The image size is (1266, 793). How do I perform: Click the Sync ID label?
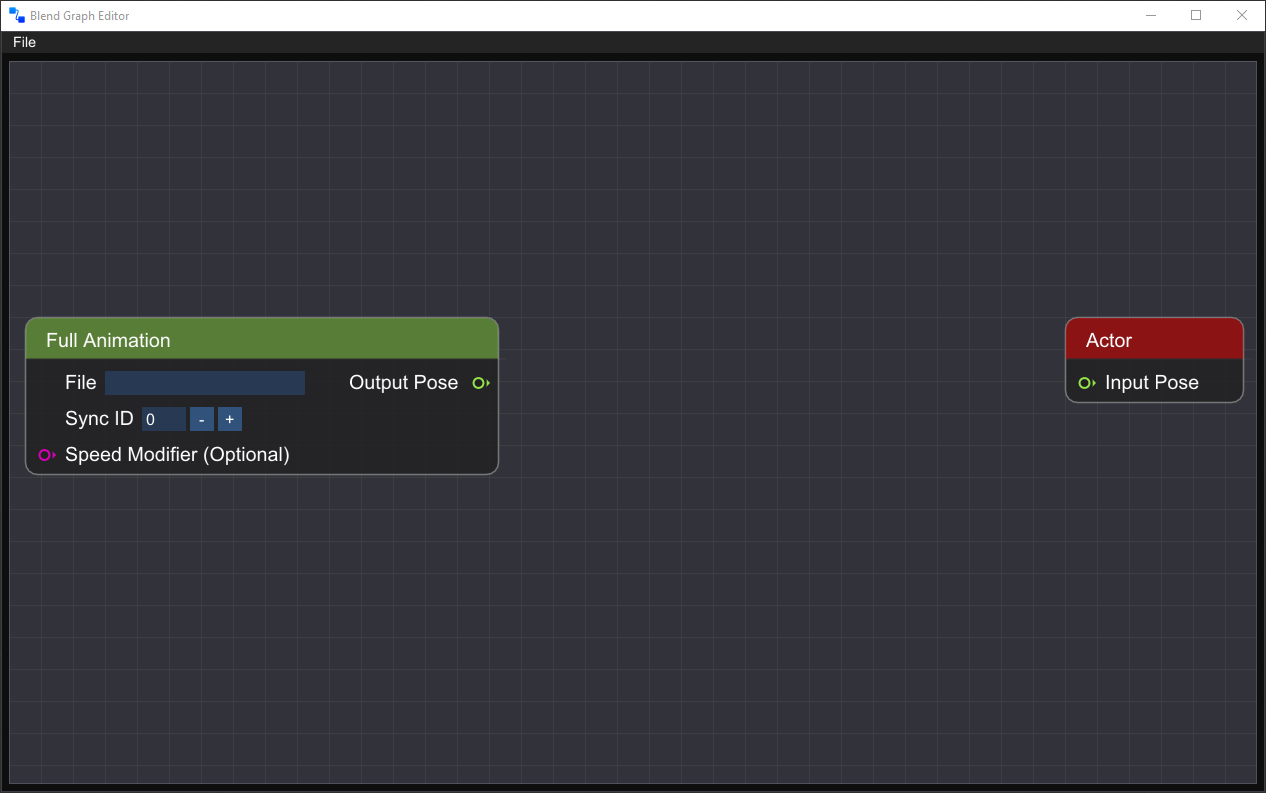point(99,419)
